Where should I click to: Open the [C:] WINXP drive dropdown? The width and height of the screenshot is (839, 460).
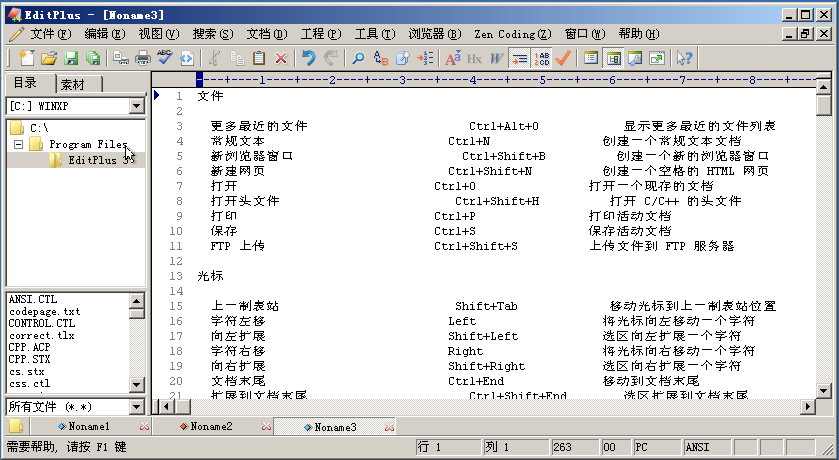[137, 106]
